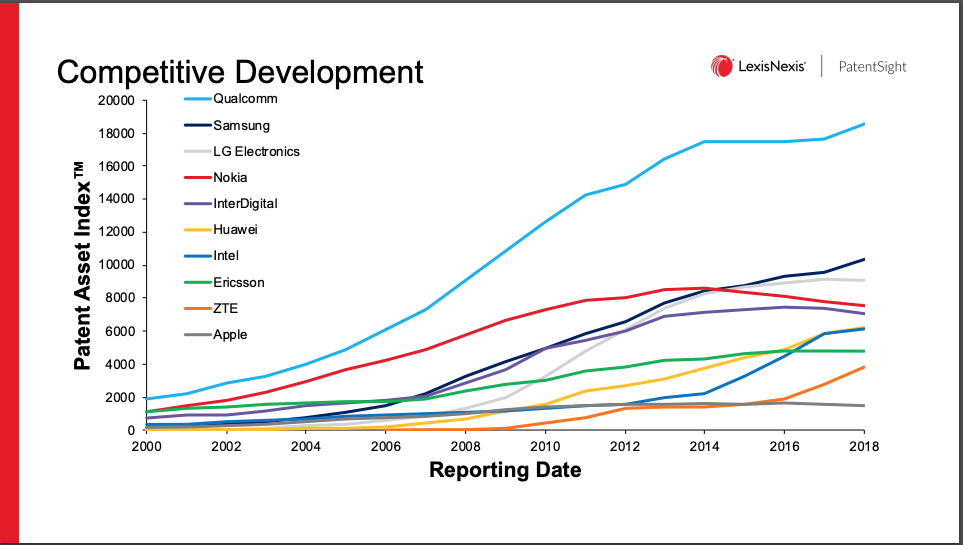Click the yellow Huawei legend swatch
Viewport: 963px width, 545px height.
(x=197, y=230)
